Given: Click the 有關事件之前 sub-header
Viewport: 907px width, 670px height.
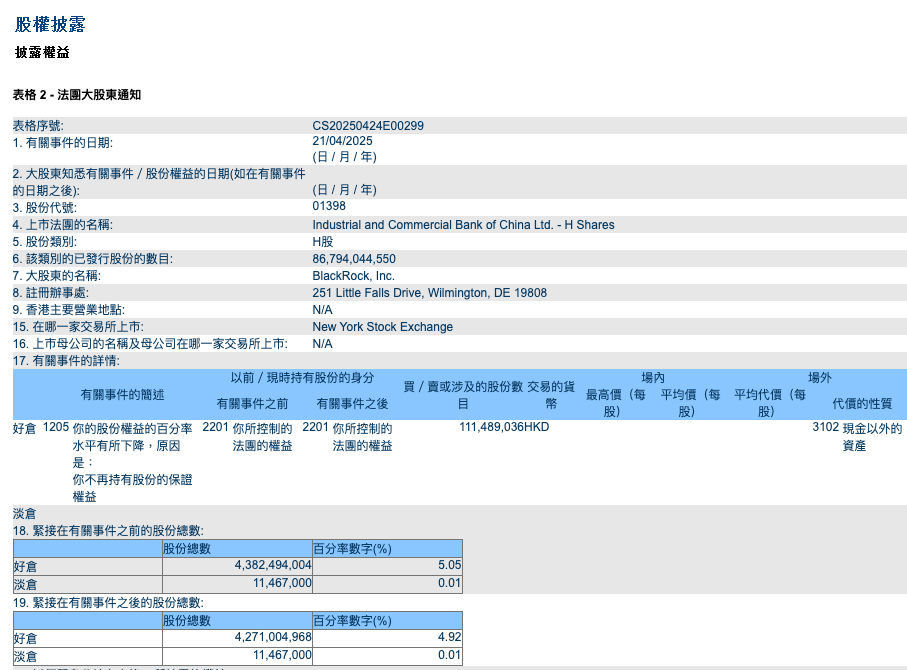Looking at the screenshot, I should 252,403.
